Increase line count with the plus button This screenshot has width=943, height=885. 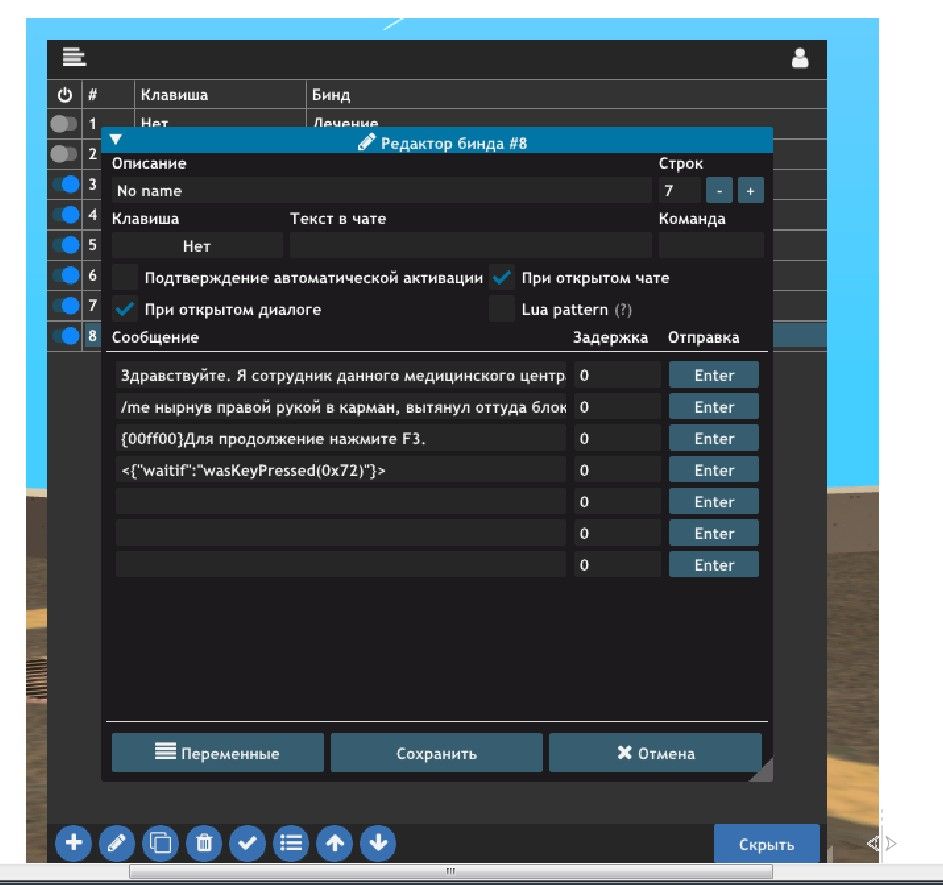(750, 190)
